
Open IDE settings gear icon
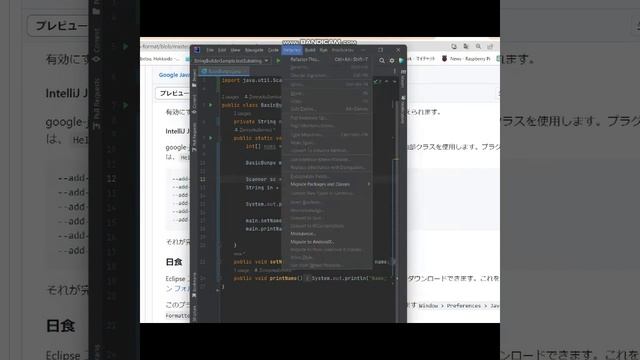[392, 60]
